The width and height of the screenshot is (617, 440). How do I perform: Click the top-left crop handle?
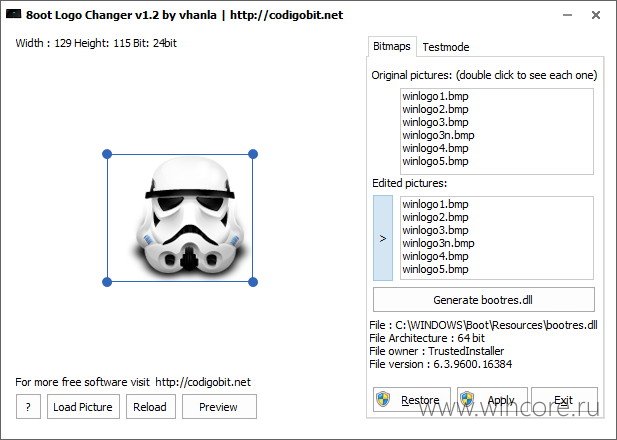point(107,154)
